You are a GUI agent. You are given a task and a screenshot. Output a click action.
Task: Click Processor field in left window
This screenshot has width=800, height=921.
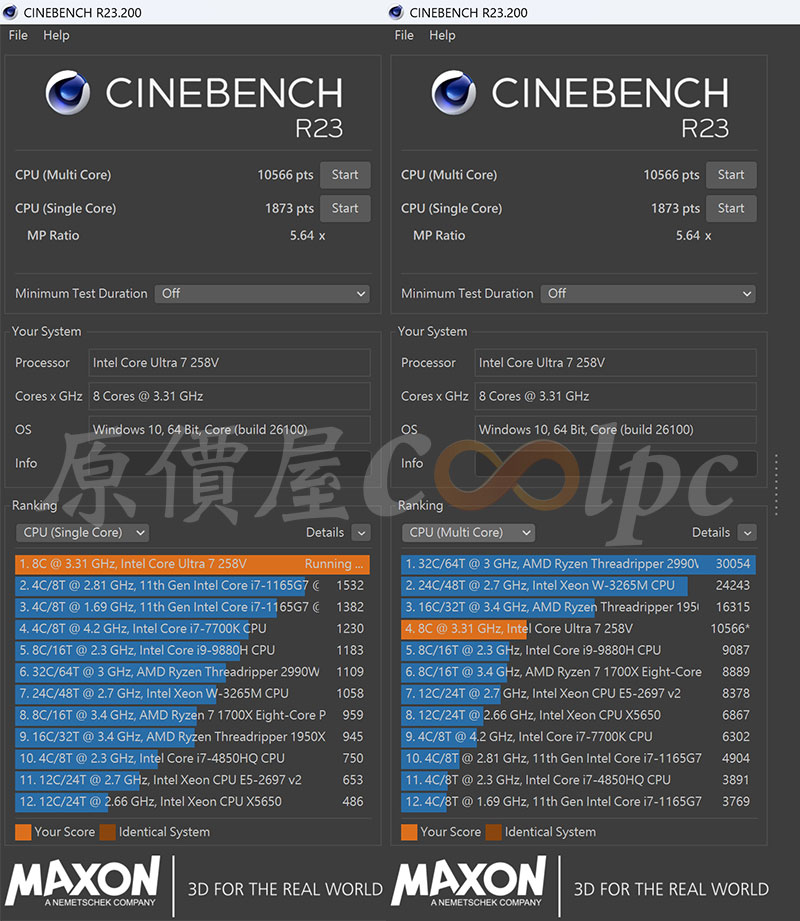(x=229, y=363)
